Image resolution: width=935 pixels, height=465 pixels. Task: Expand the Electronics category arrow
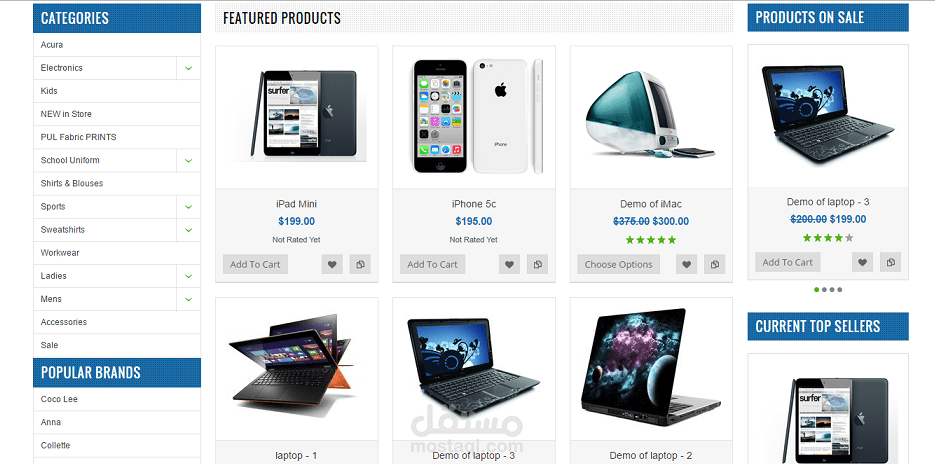click(188, 68)
